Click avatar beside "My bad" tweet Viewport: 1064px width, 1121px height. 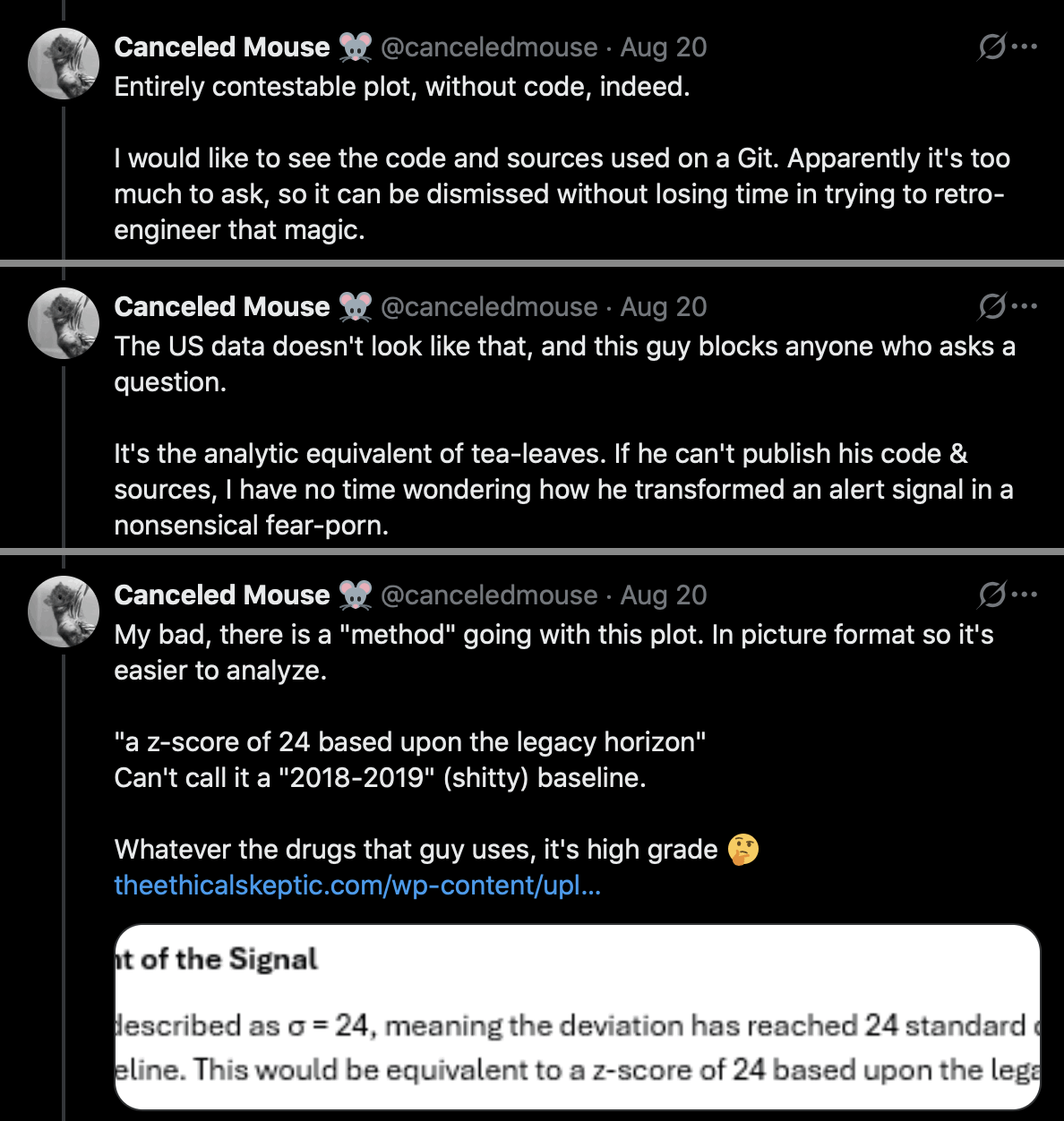pyautogui.click(x=64, y=612)
